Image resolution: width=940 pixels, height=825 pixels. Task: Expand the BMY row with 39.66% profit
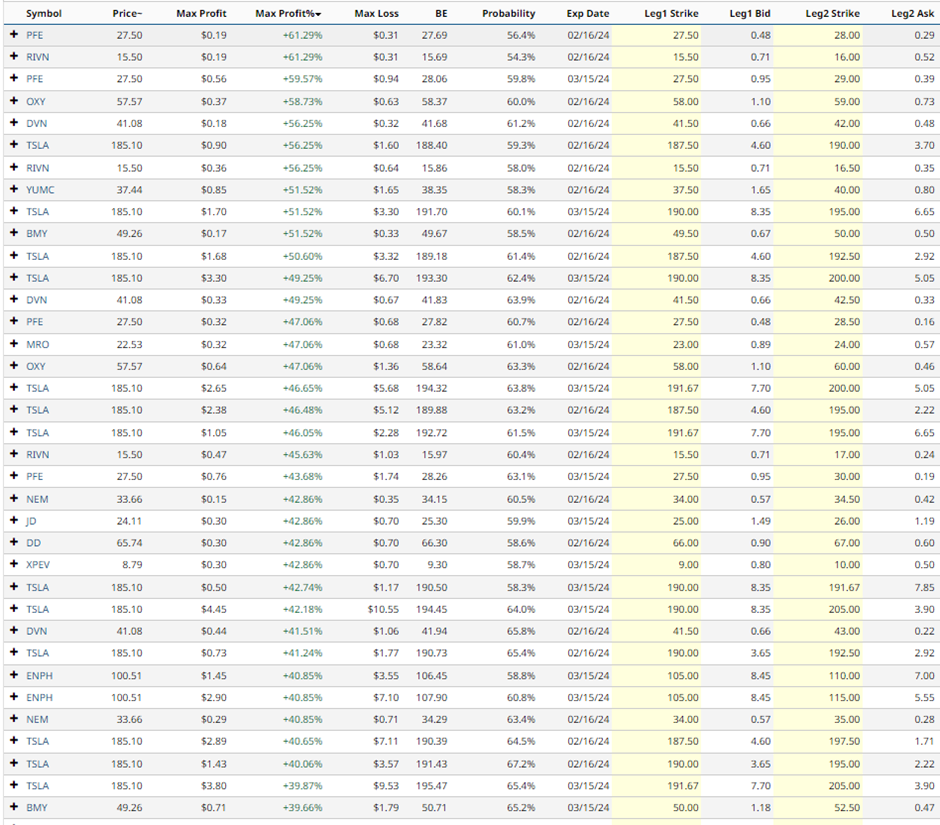(x=14, y=807)
